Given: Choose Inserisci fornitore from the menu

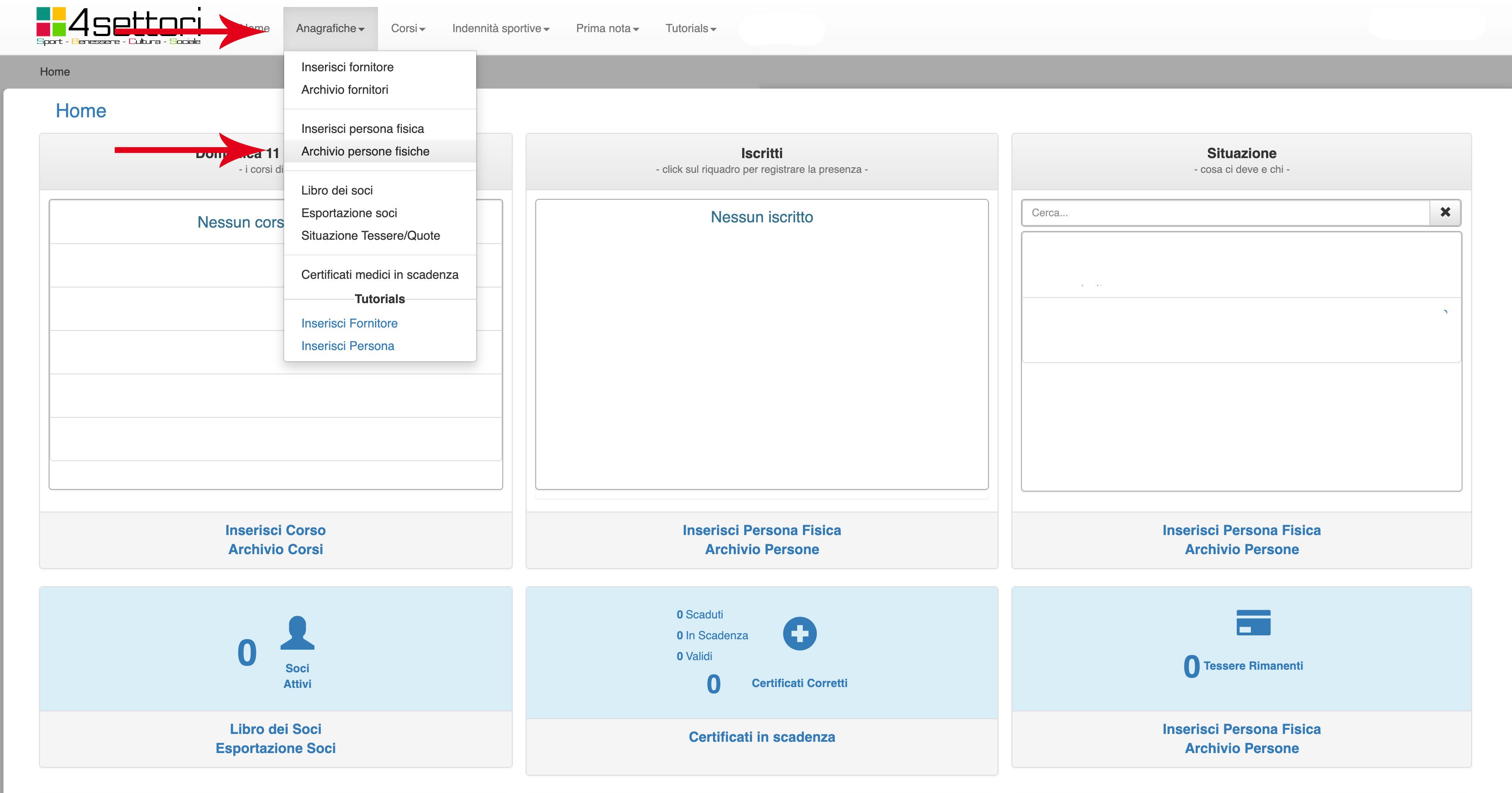Looking at the screenshot, I should (347, 67).
